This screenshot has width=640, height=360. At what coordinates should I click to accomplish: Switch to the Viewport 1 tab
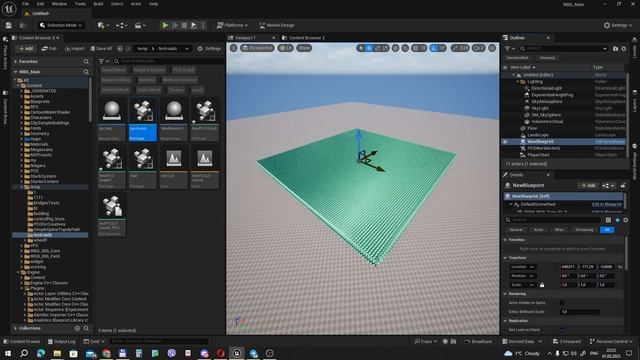(245, 38)
